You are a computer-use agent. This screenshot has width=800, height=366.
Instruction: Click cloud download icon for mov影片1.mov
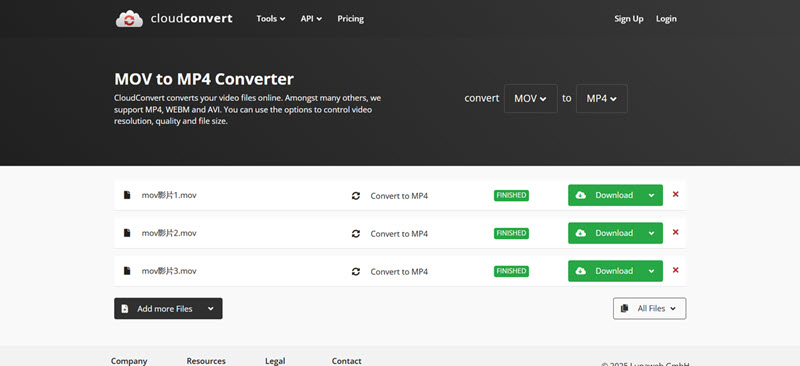tap(581, 195)
